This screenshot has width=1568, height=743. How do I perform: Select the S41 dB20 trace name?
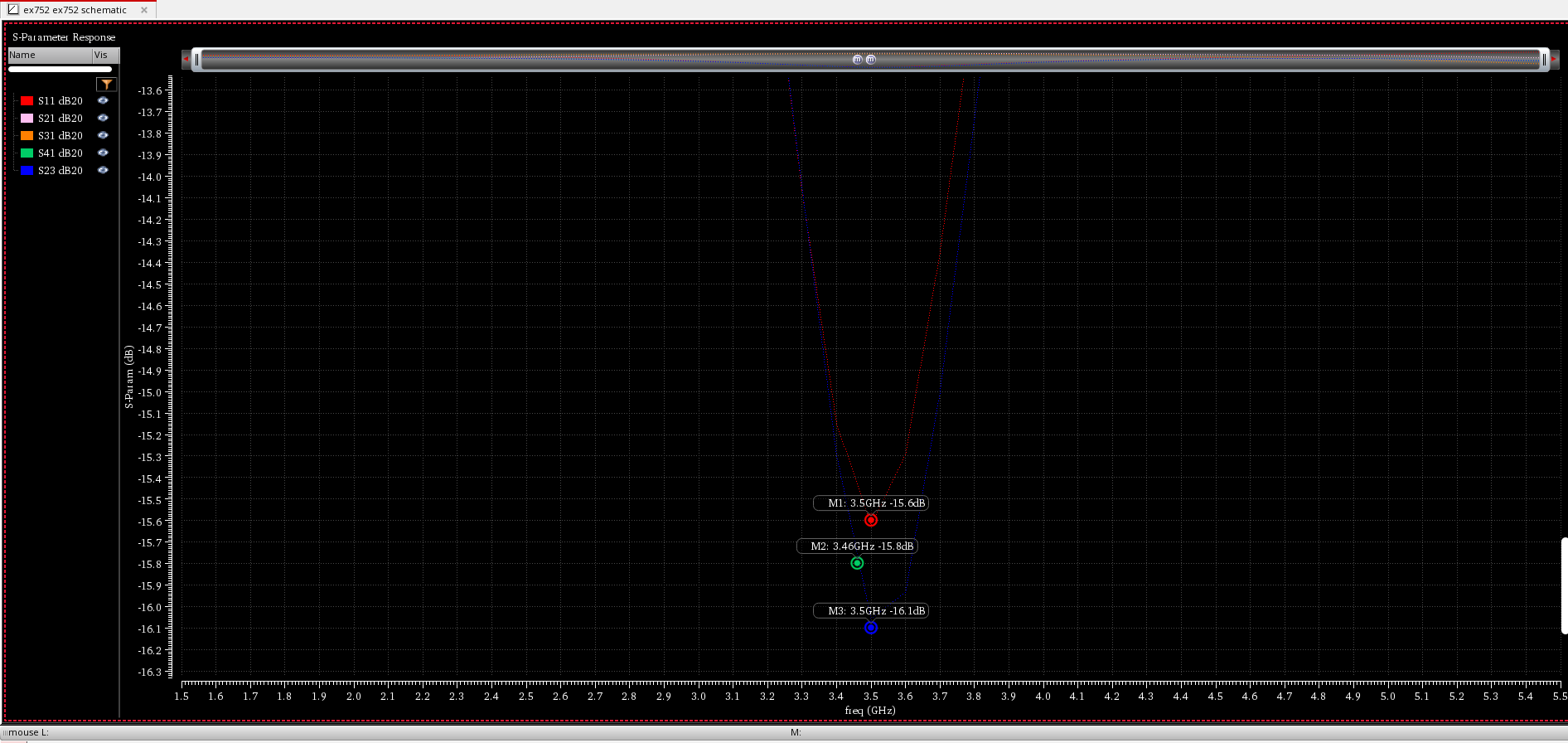(60, 153)
